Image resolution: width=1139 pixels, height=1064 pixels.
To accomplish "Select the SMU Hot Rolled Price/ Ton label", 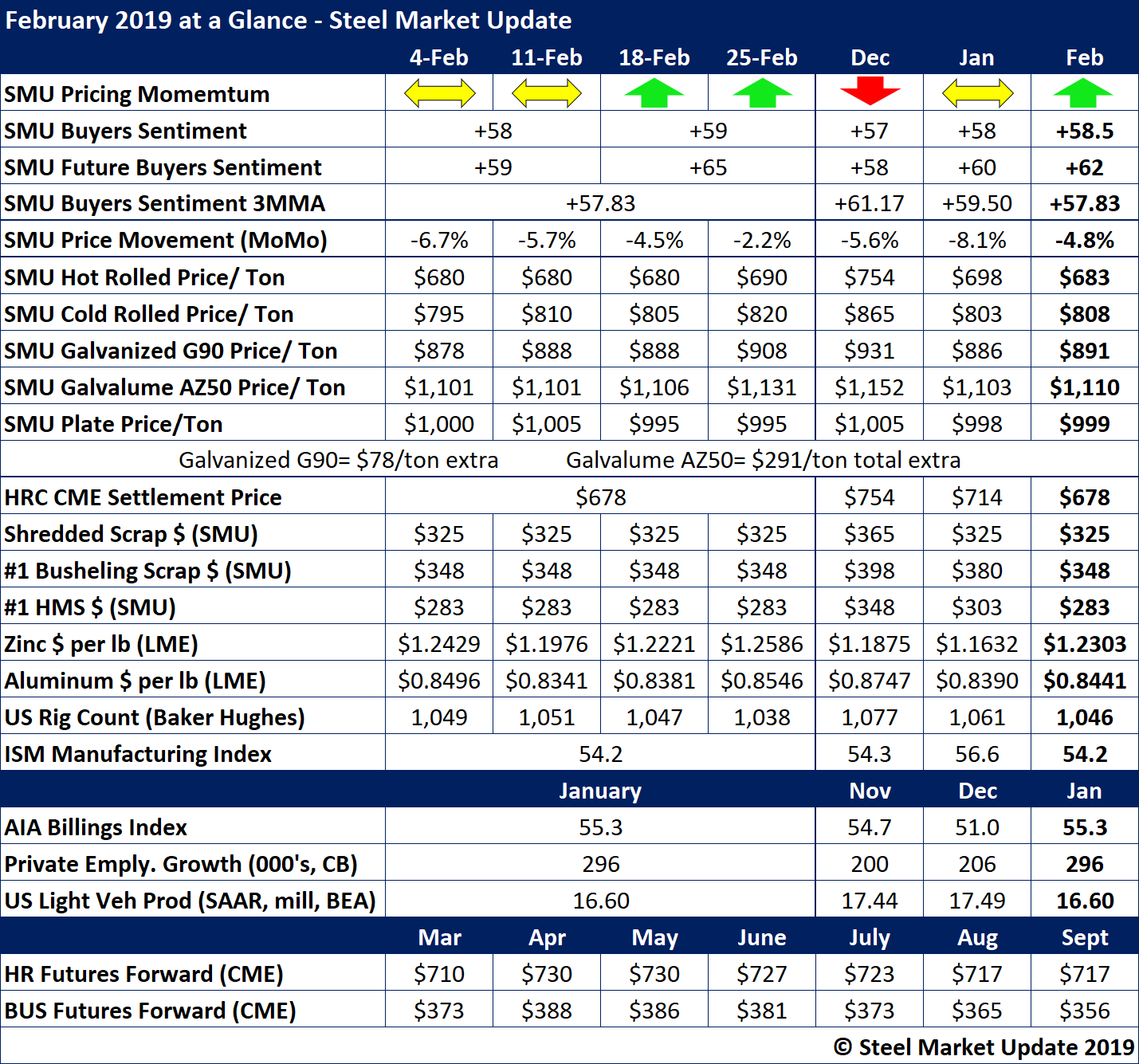I will tap(144, 277).
